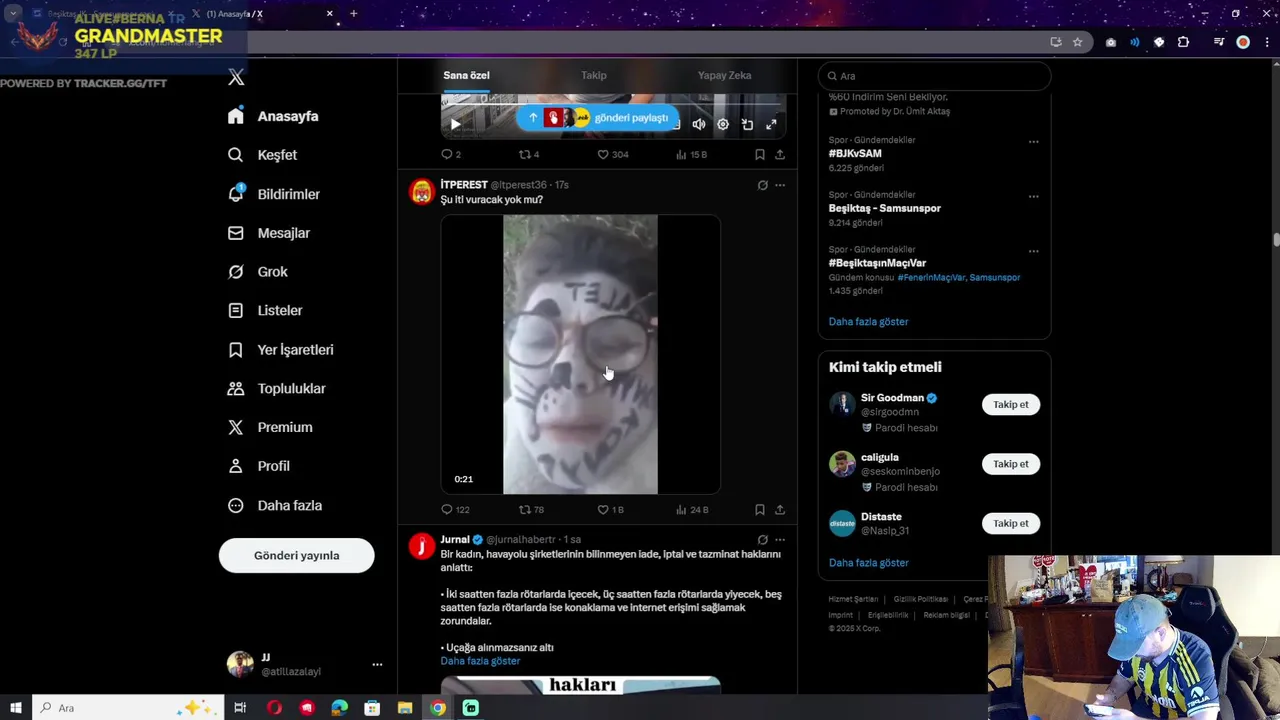Open Grok explain icon on İTPEREST post

tap(762, 185)
